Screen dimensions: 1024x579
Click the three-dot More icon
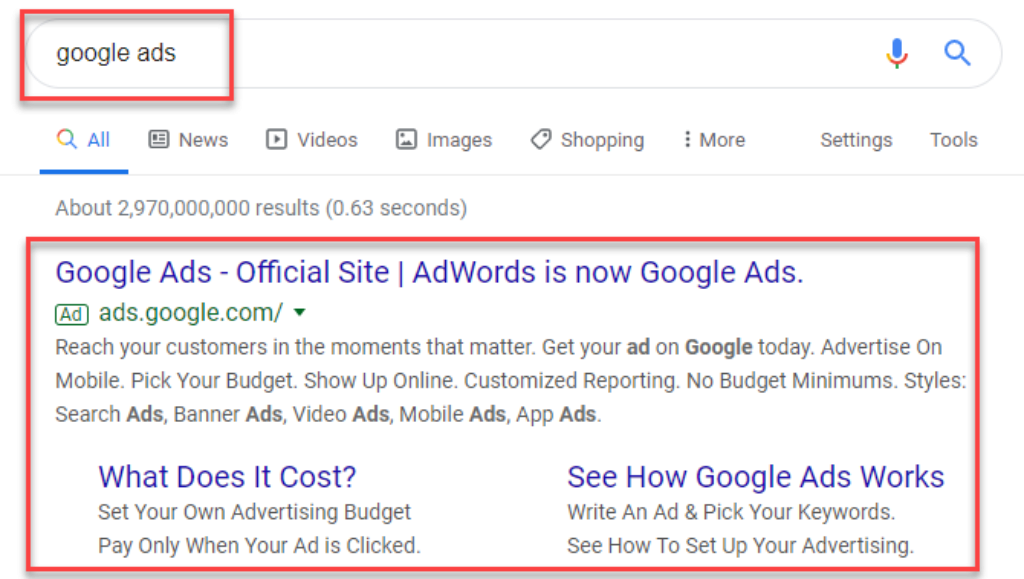pos(687,140)
